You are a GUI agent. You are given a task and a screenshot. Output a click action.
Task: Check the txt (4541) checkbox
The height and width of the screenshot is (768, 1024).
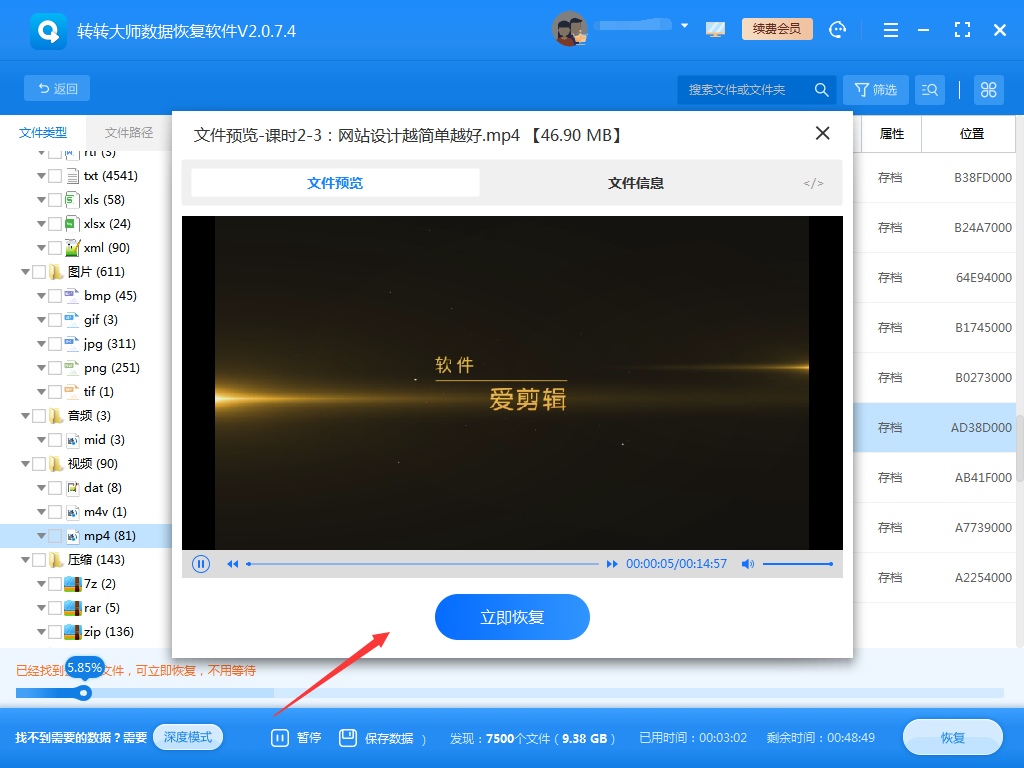pyautogui.click(x=55, y=176)
